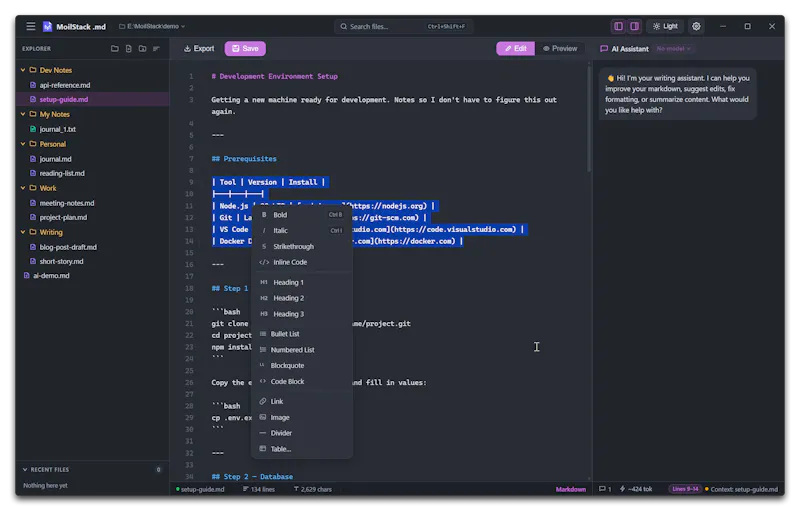Screen dimensions: 800x511
Task: Collapse the Personal folder
Action: (x=23, y=144)
